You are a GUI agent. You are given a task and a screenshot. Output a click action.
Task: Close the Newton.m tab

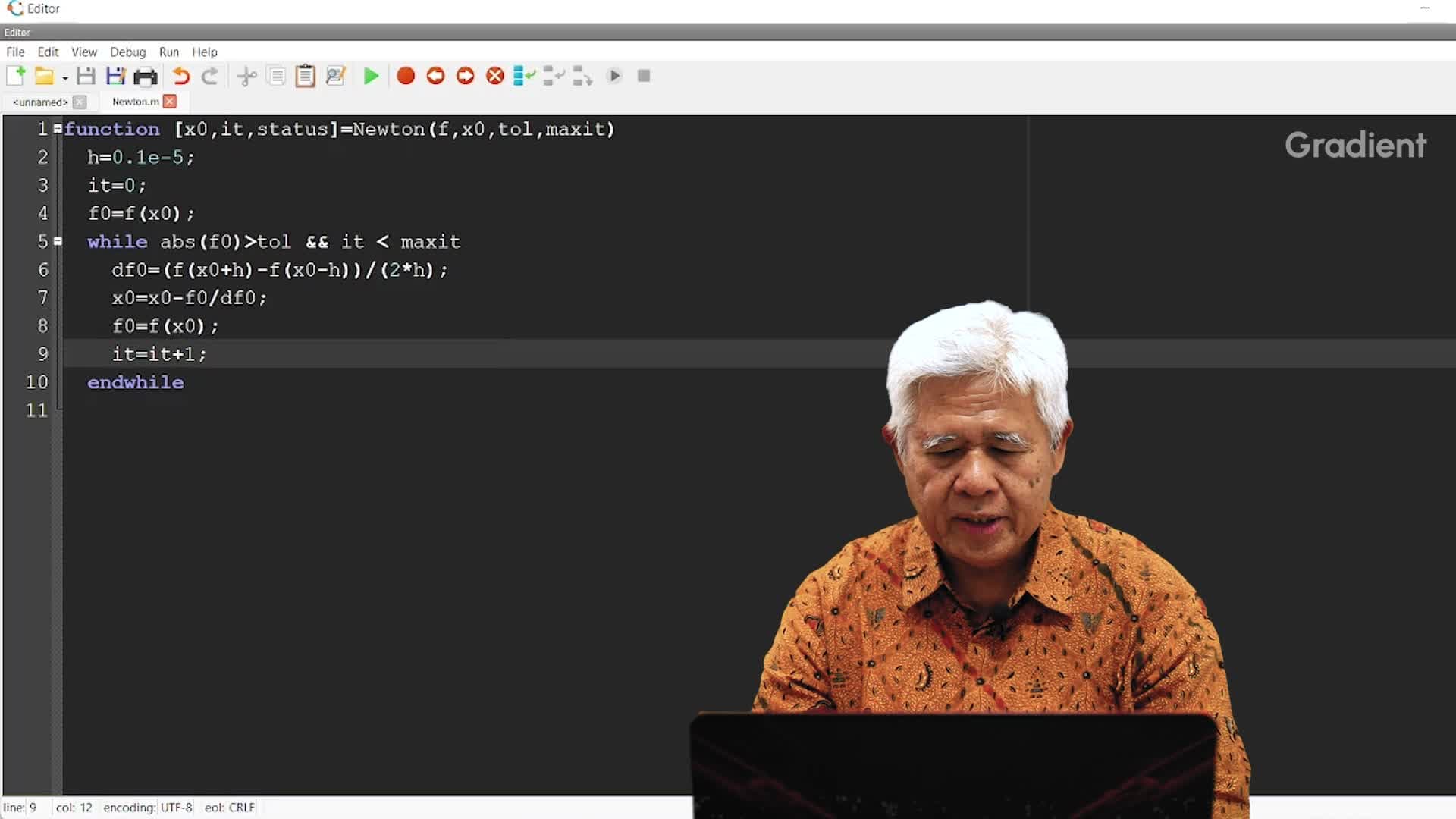[x=170, y=102]
